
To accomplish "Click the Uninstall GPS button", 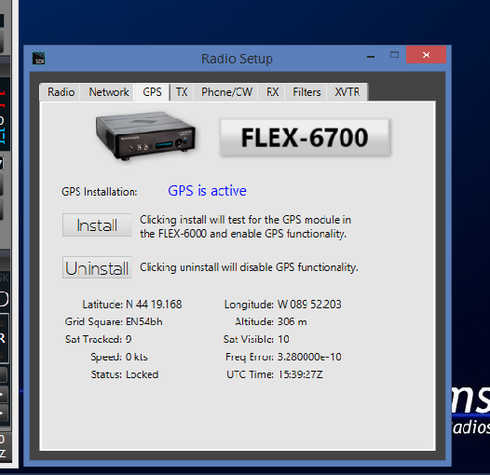I will [x=97, y=268].
